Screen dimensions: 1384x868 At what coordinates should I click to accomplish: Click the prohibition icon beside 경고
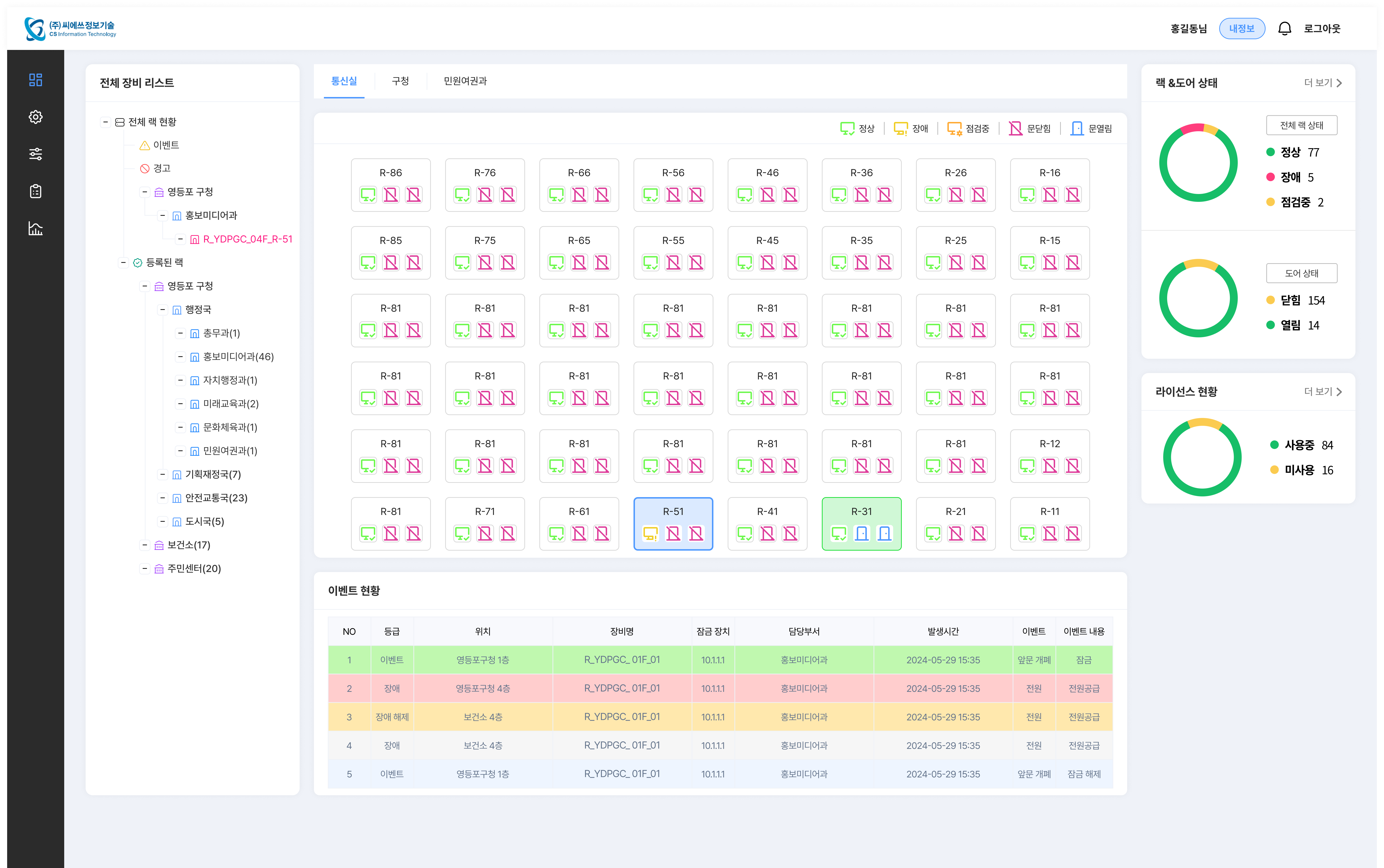pyautogui.click(x=145, y=169)
